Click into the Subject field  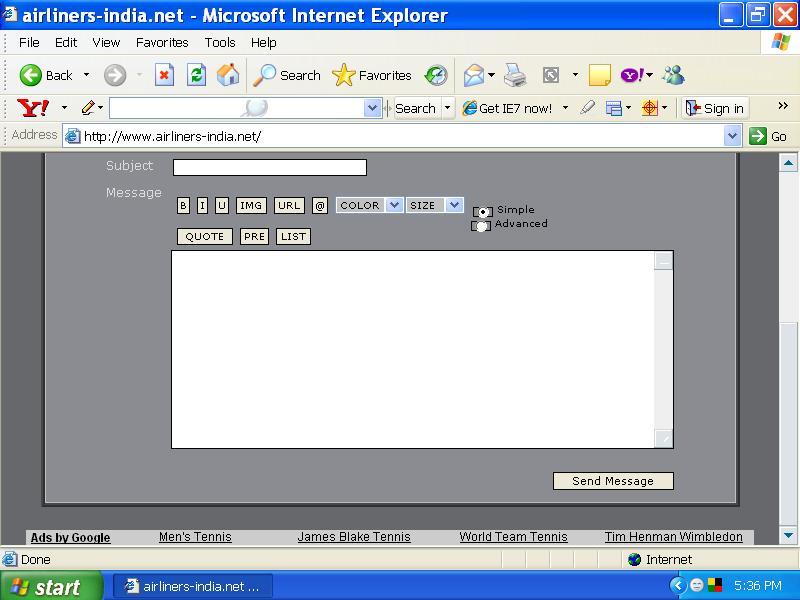[x=270, y=167]
